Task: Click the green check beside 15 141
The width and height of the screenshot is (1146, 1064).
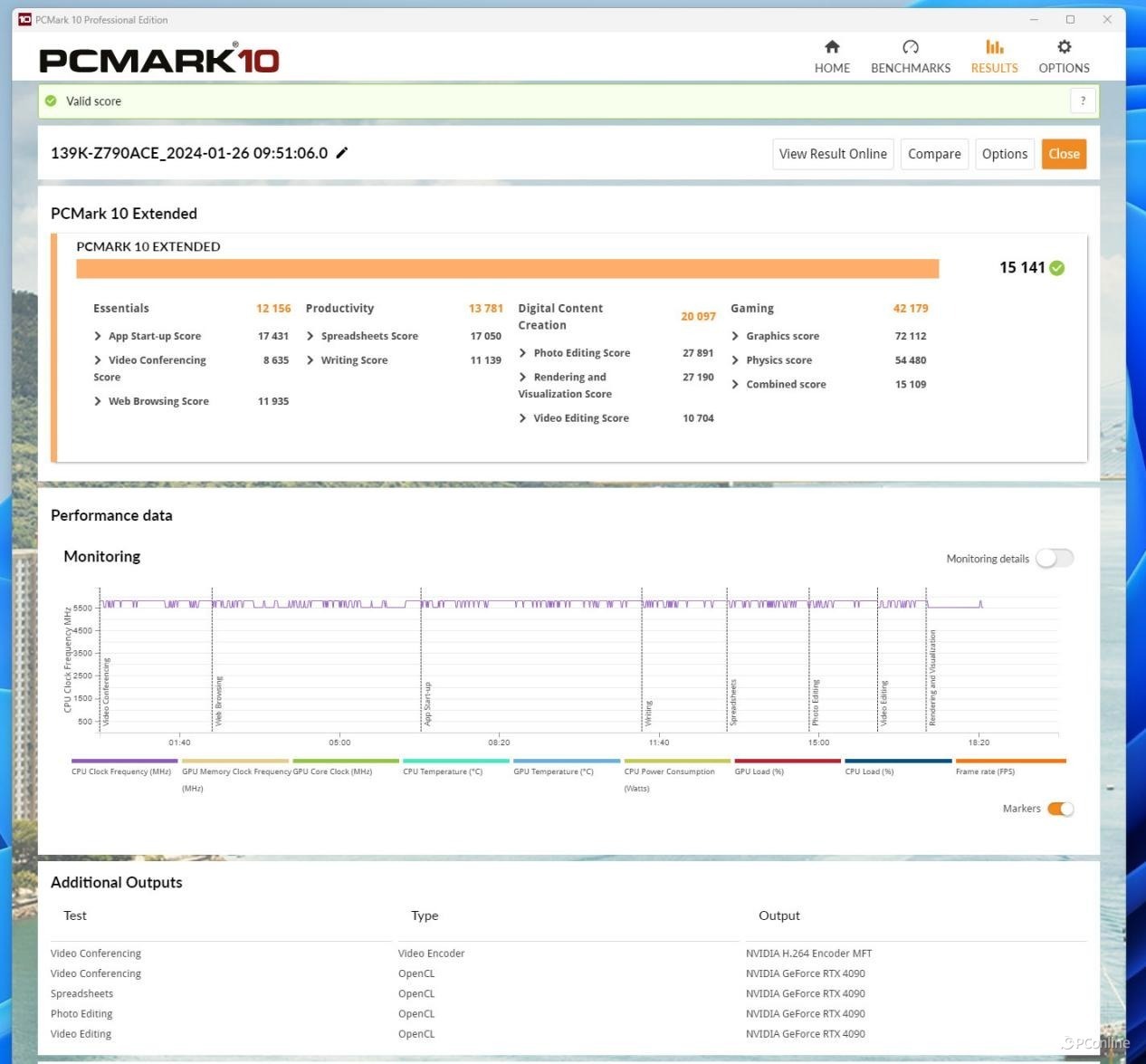Action: [1057, 267]
